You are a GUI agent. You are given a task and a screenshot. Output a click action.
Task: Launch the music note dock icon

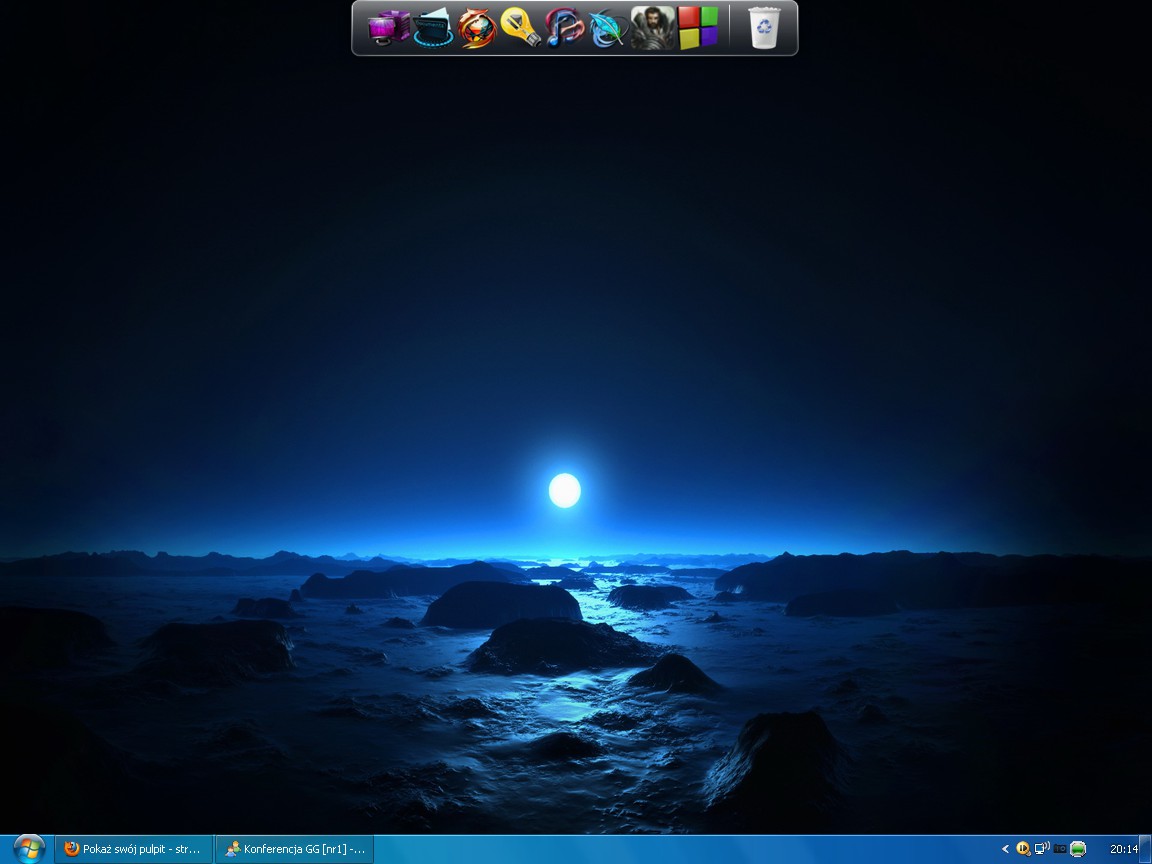coord(564,28)
